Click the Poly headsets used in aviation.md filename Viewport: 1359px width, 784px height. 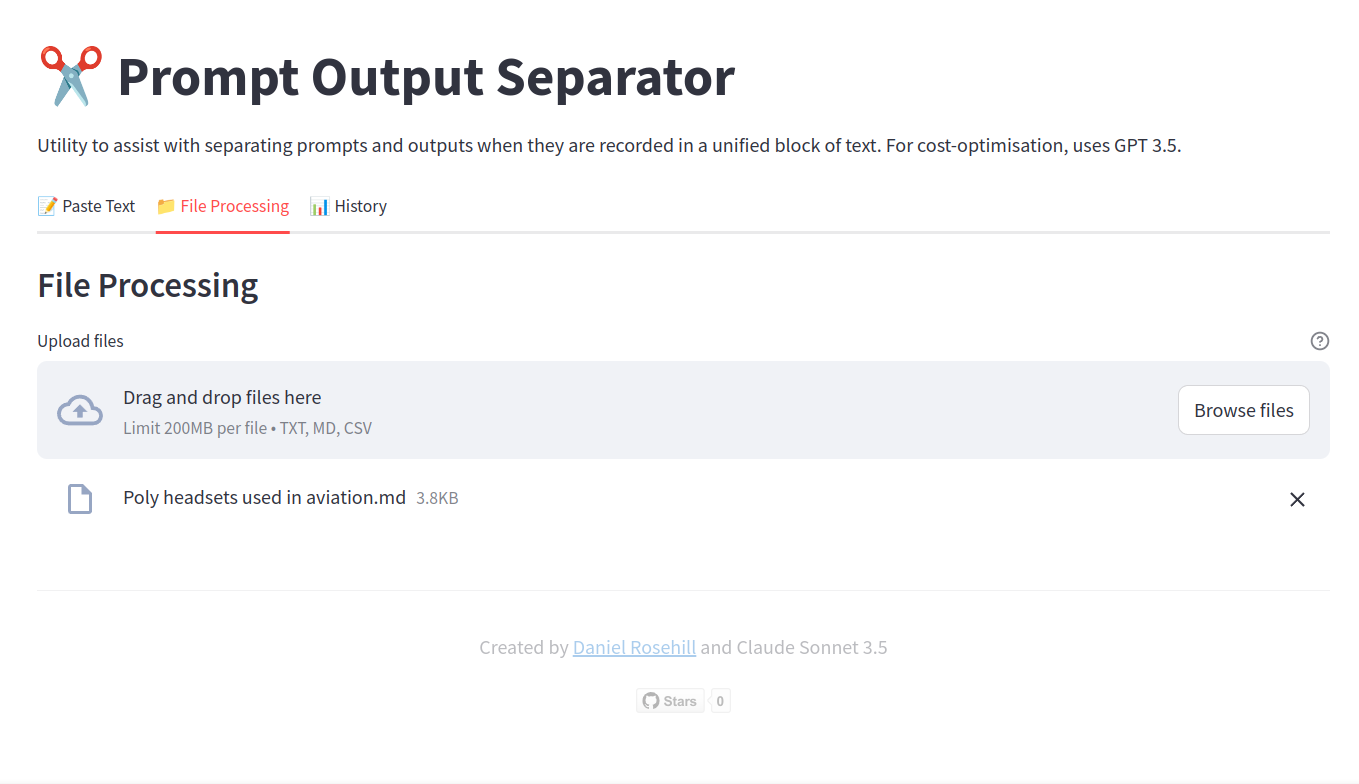click(264, 497)
